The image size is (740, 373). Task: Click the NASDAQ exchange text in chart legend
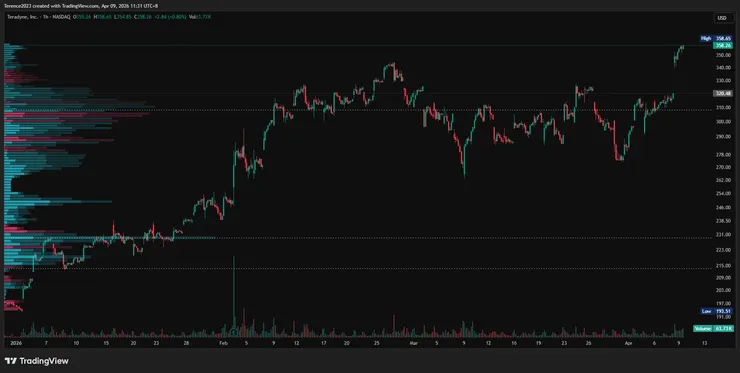[61, 17]
